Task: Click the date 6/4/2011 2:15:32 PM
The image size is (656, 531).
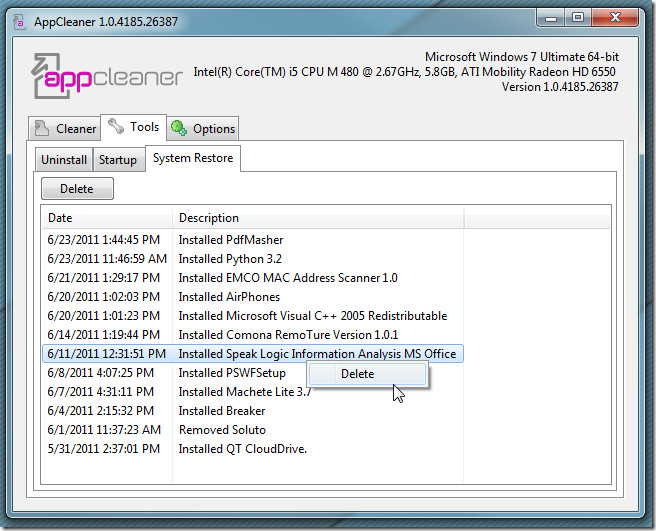Action: point(101,411)
